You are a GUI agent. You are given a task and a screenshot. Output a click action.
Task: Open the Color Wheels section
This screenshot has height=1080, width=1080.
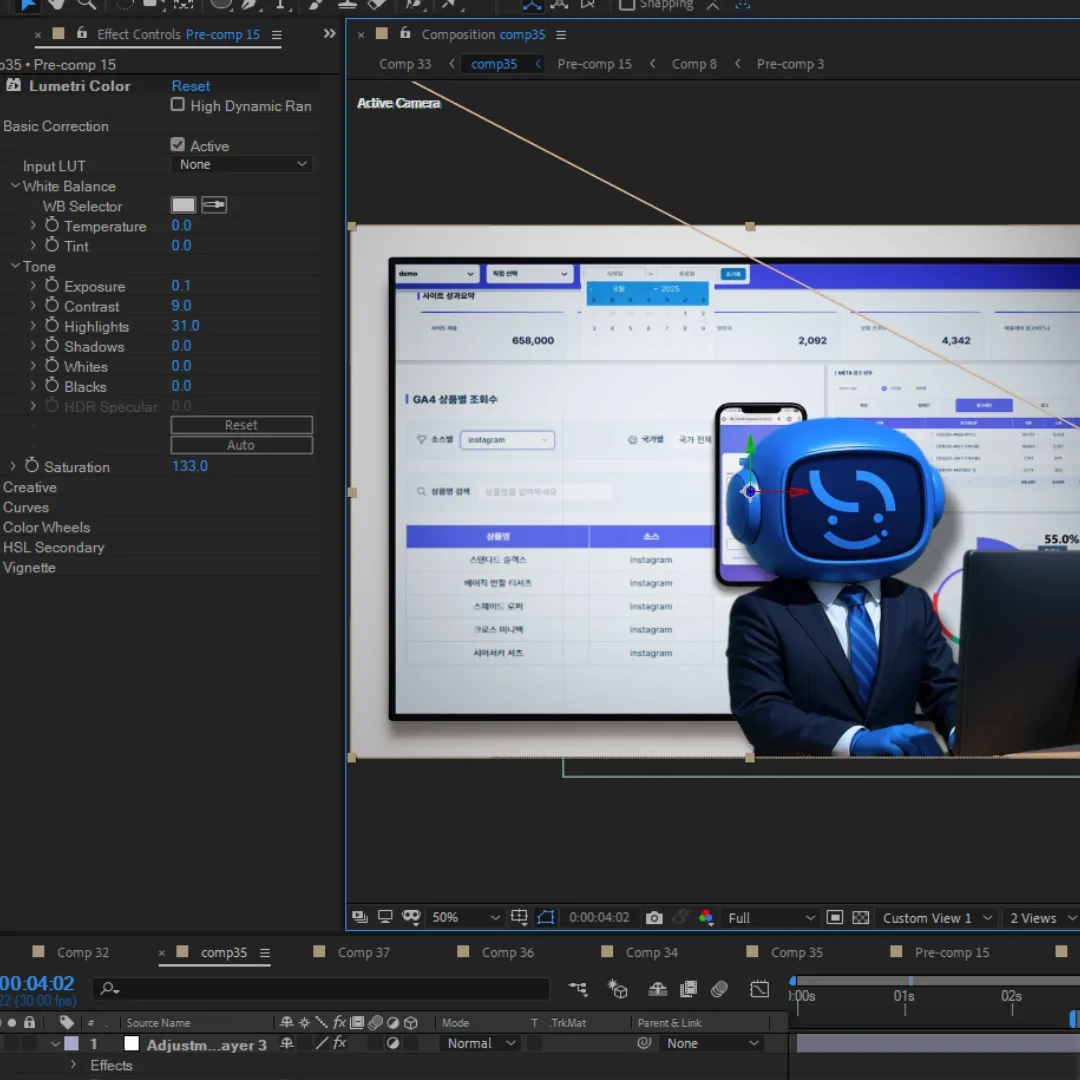46,527
